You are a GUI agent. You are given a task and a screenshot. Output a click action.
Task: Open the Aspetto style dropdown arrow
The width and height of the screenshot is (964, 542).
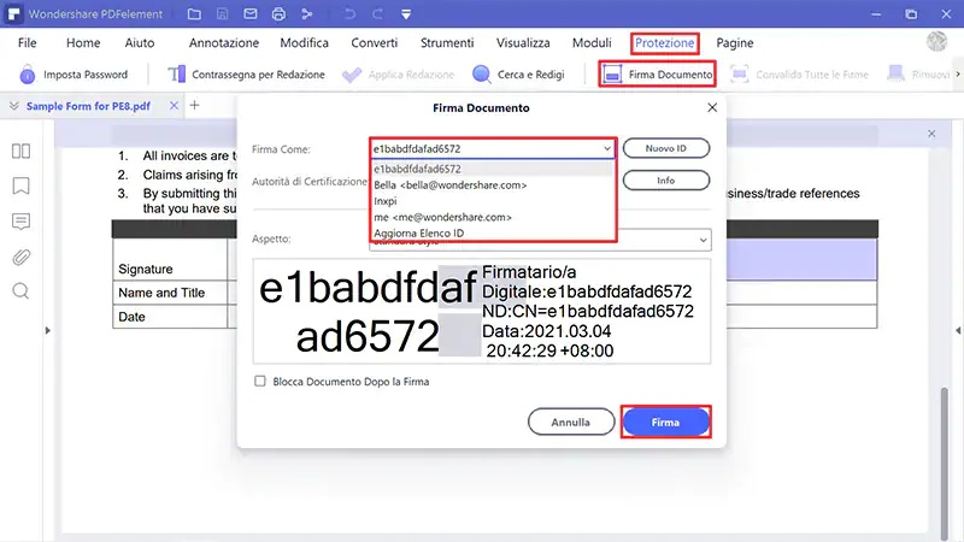[703, 240]
